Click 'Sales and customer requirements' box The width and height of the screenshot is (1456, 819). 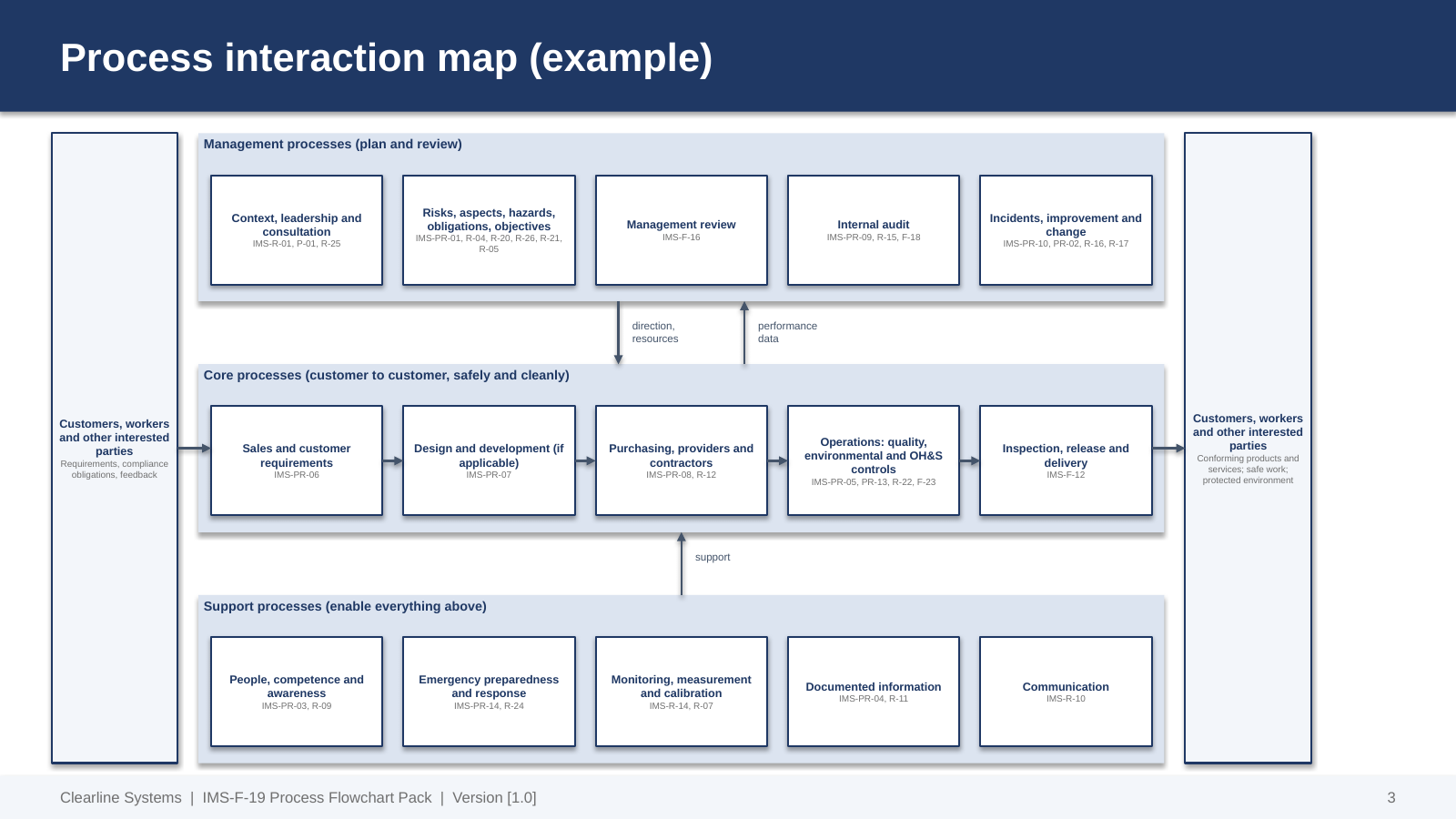pos(297,460)
